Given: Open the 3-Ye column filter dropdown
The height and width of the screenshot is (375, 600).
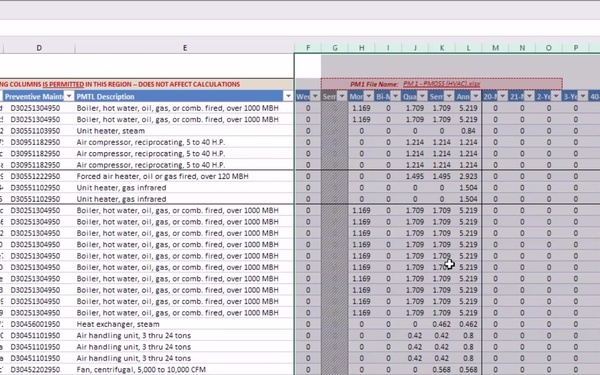Looking at the screenshot, I should tap(583, 96).
